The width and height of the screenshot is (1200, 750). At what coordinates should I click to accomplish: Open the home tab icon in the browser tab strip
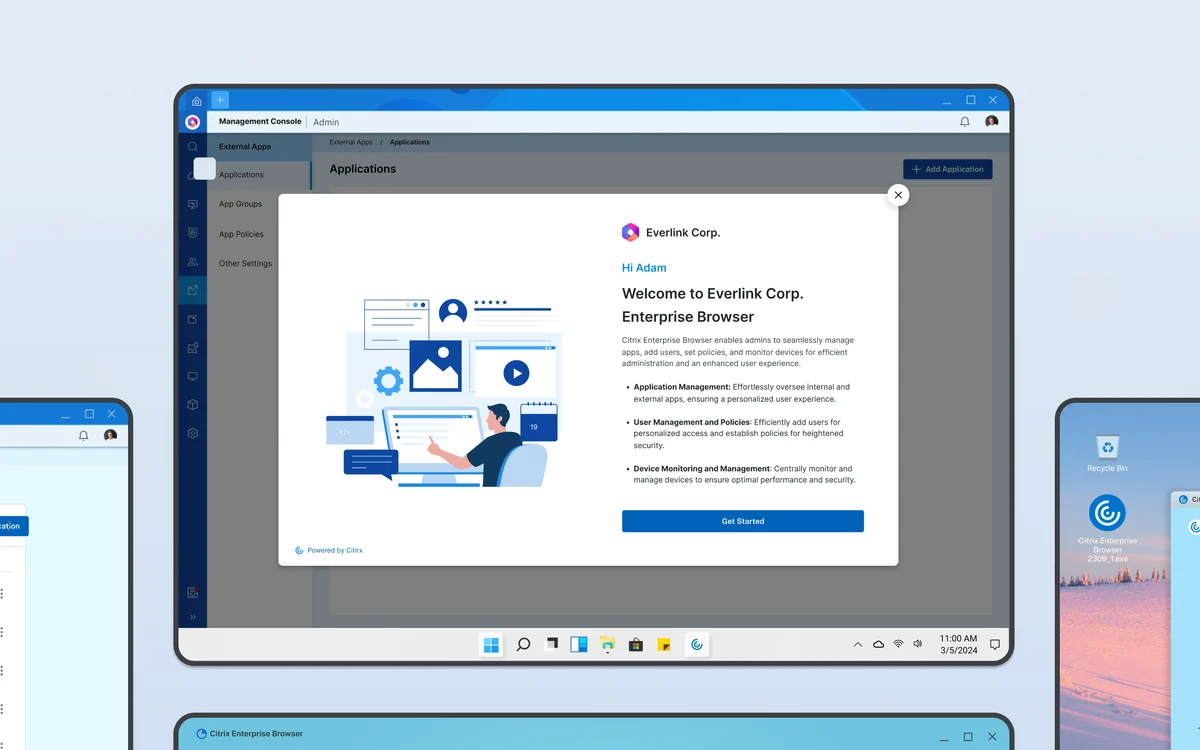point(196,101)
